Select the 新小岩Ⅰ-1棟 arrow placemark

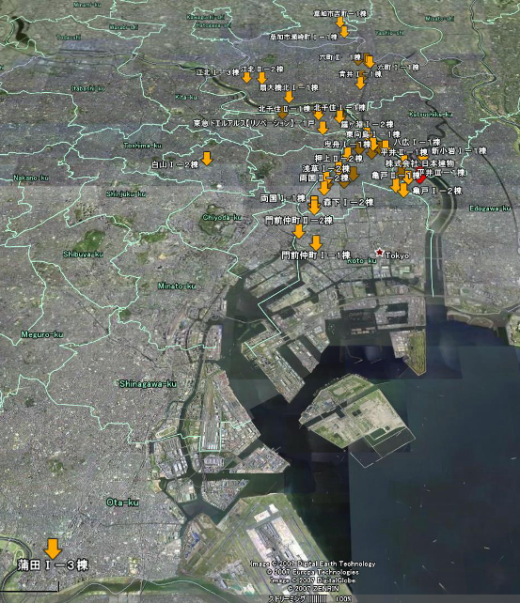point(423,157)
